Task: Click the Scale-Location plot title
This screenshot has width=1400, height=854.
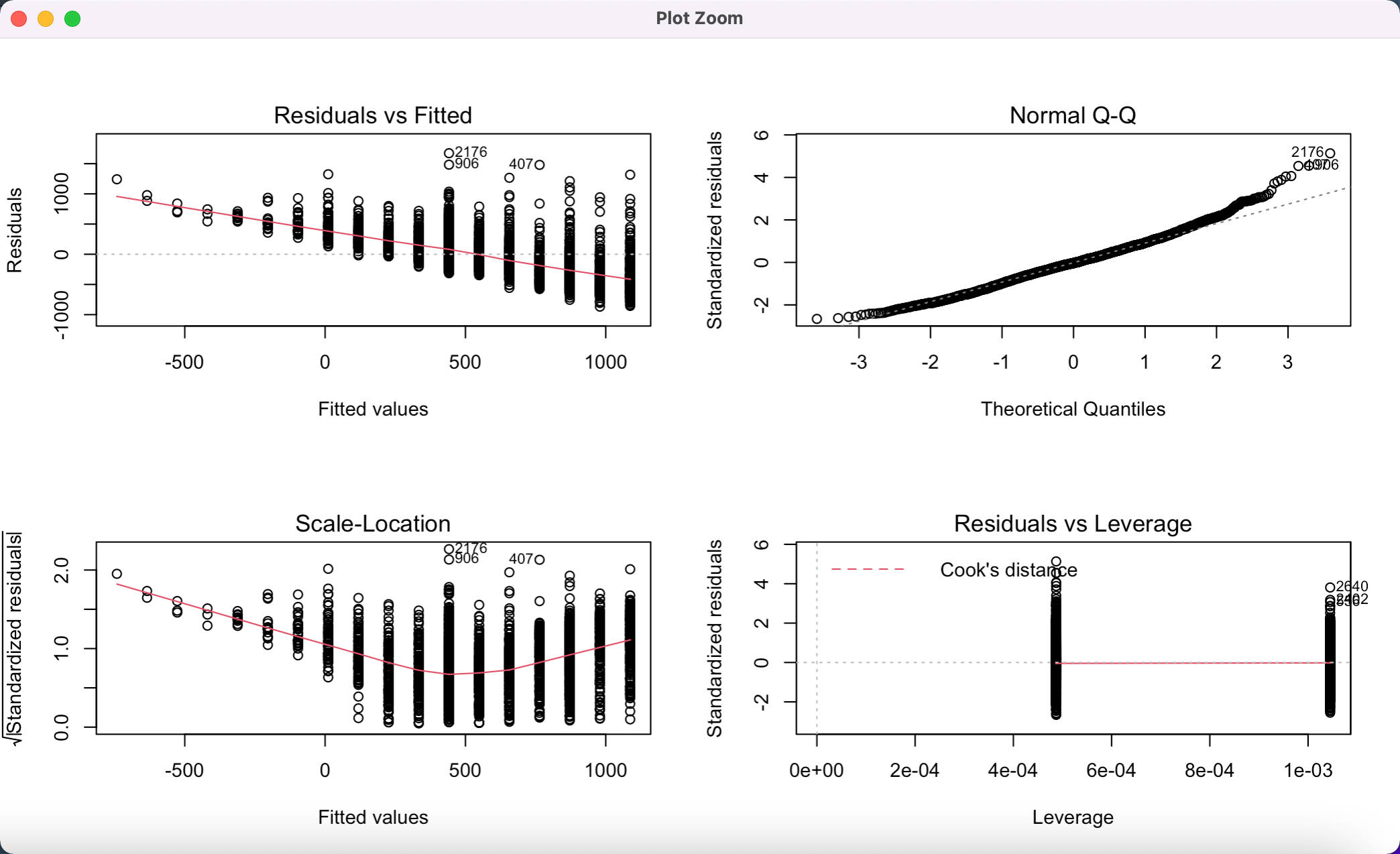Action: [x=373, y=524]
